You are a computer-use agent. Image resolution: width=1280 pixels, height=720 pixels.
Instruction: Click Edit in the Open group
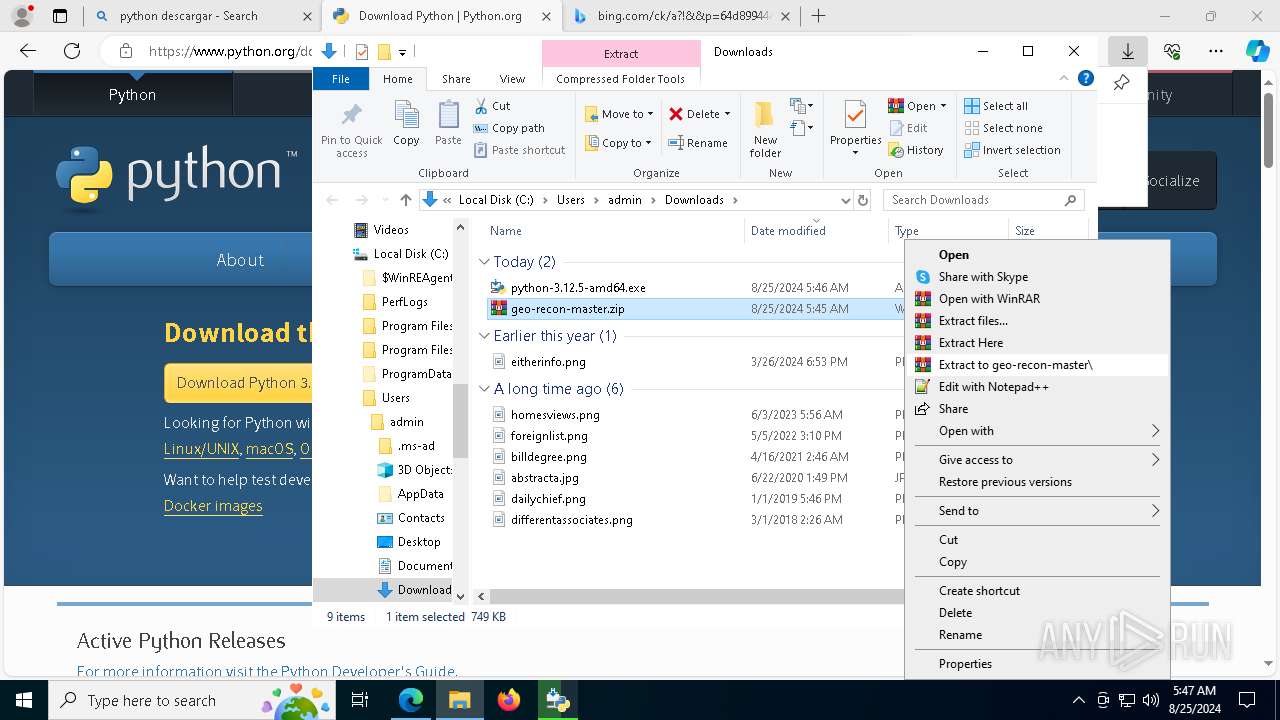(907, 128)
